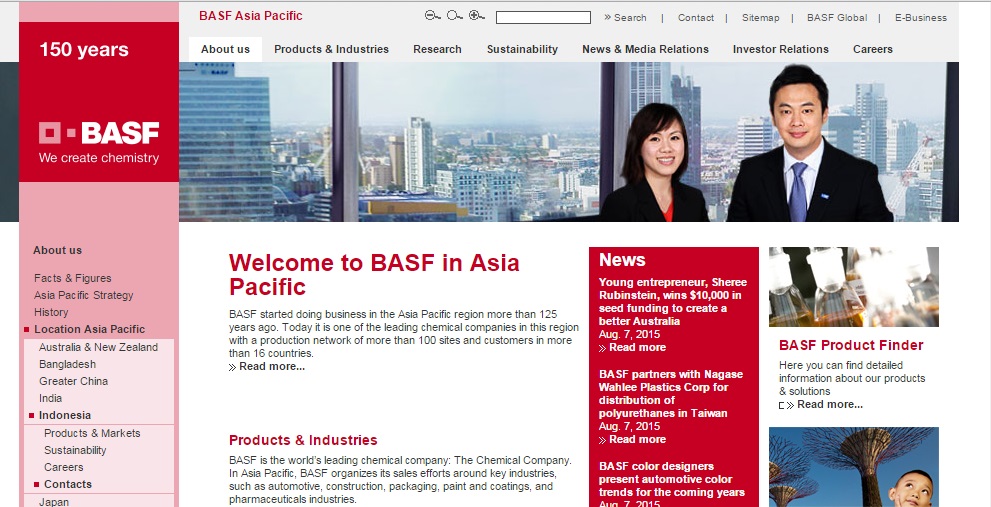This screenshot has width=991, height=507.
Task: Click the Welcome to BASF in Asia Pacific heading
Action: [374, 274]
